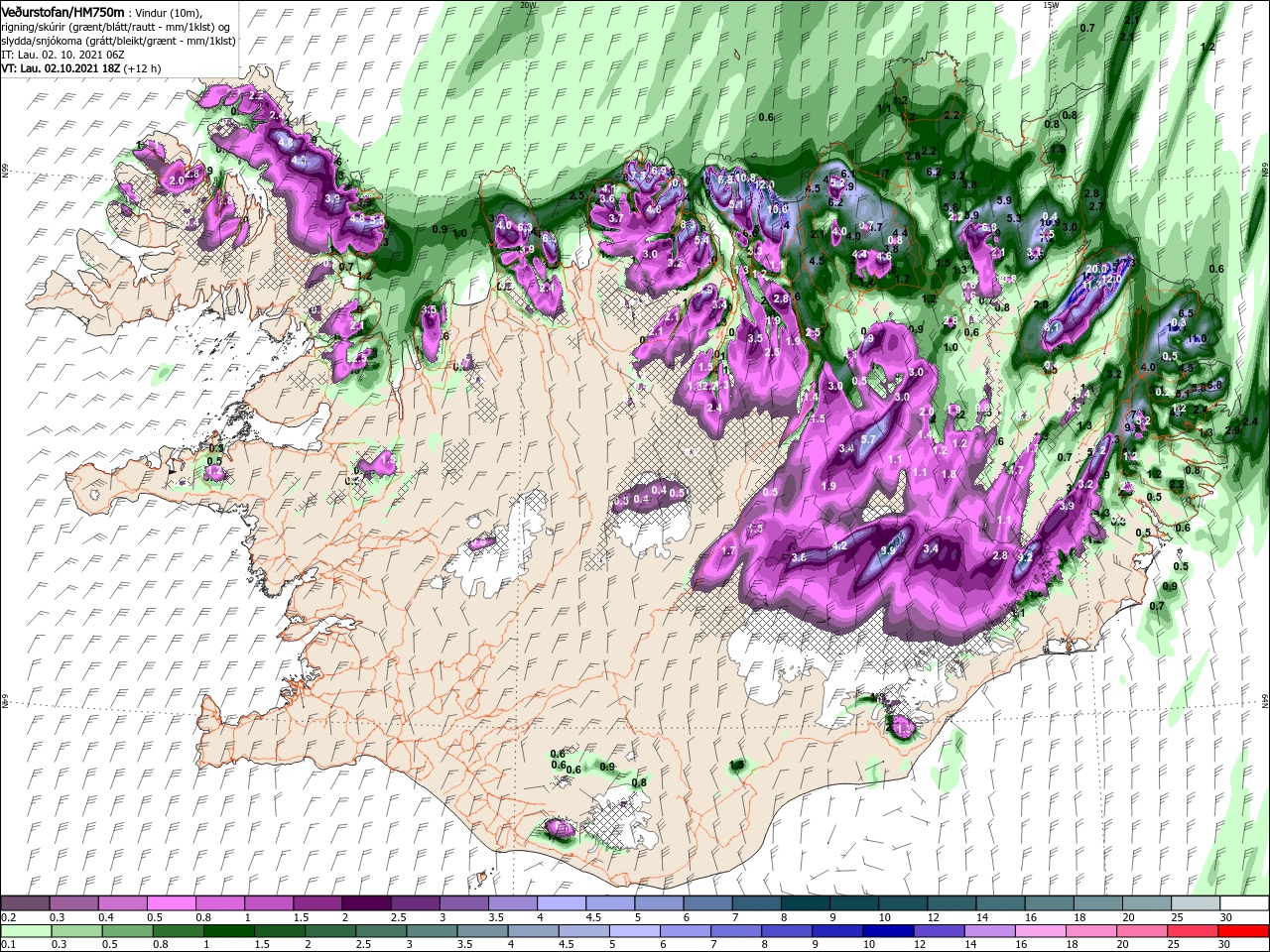Click the darkest purple swatch after 2 in upper legend
The width and height of the screenshot is (1270, 952).
(366, 903)
